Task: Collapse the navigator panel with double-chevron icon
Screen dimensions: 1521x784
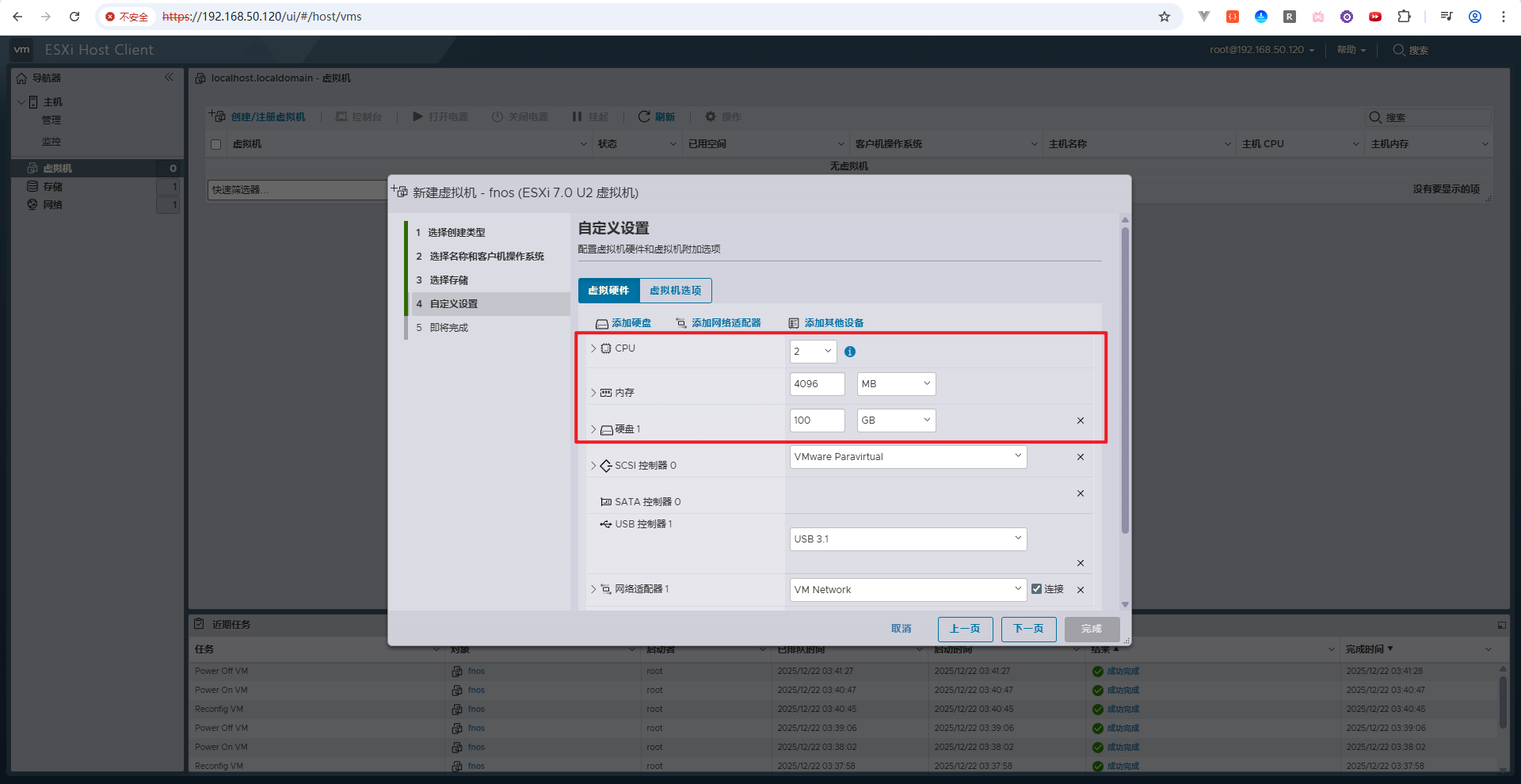Action: tap(169, 78)
